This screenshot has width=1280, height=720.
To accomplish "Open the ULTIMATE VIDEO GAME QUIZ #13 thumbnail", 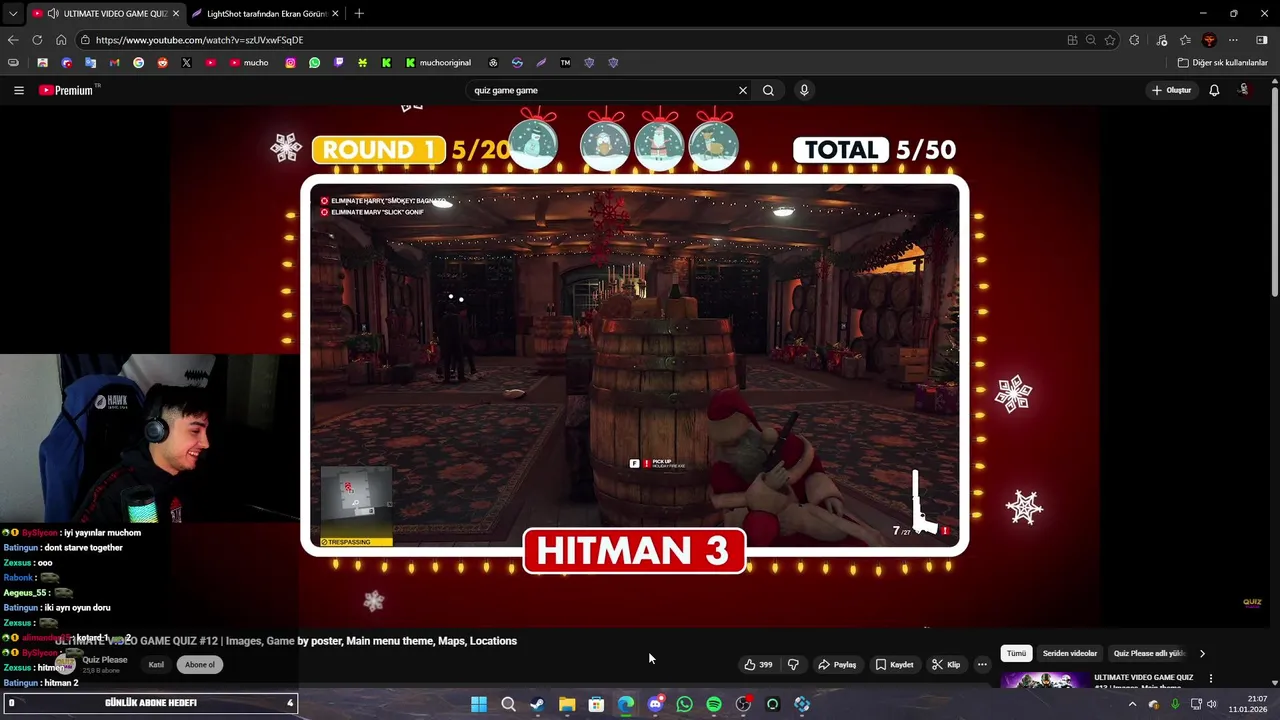I will coord(1044,681).
